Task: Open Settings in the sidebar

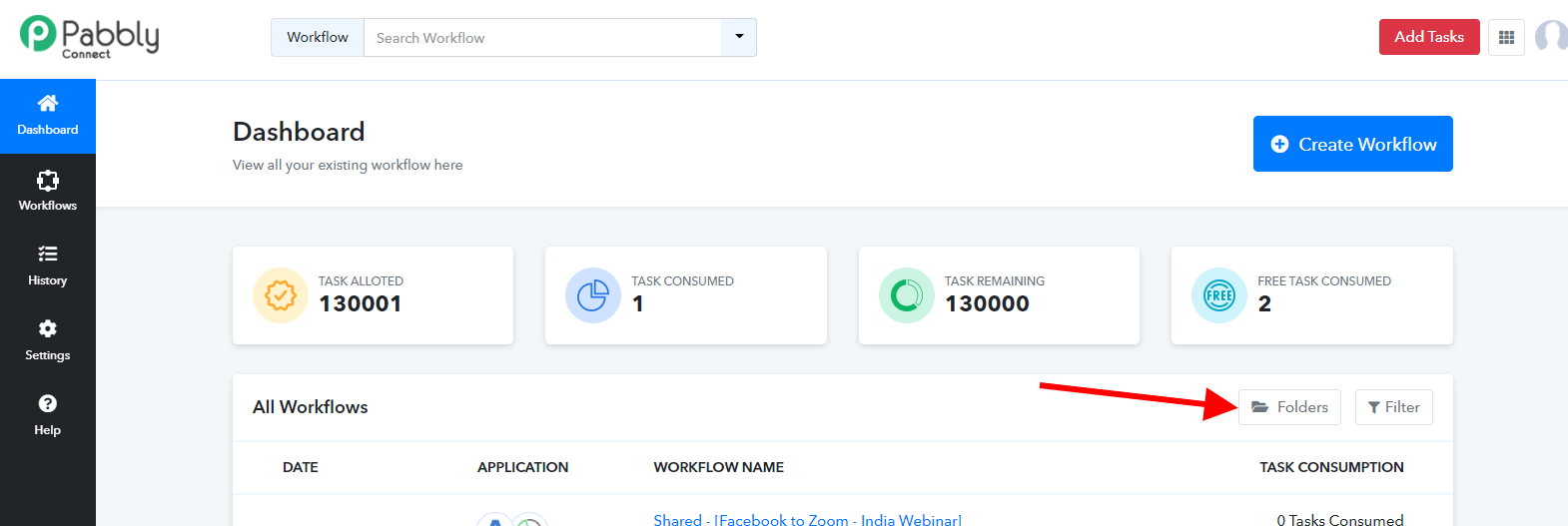Action: (48, 341)
